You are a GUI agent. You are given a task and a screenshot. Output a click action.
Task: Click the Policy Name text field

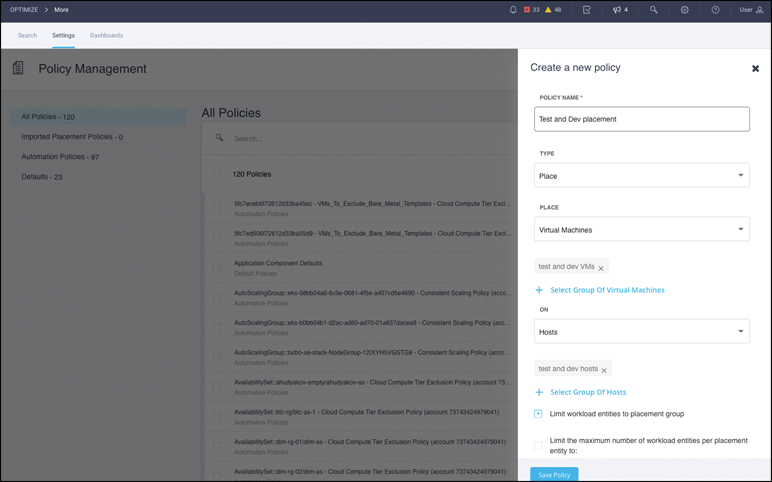click(x=641, y=119)
